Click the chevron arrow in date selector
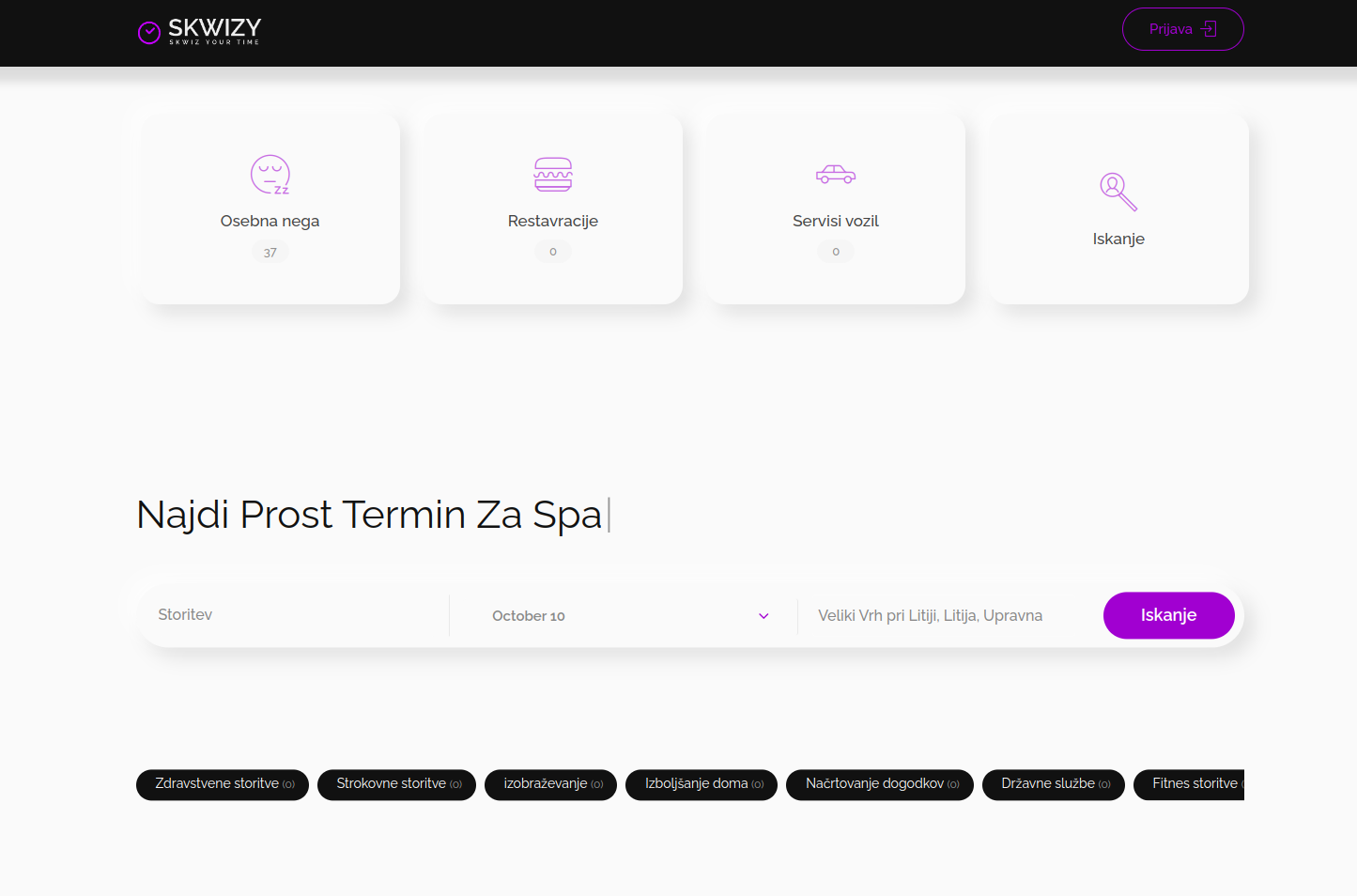Viewport: 1357px width, 896px height. [x=763, y=616]
